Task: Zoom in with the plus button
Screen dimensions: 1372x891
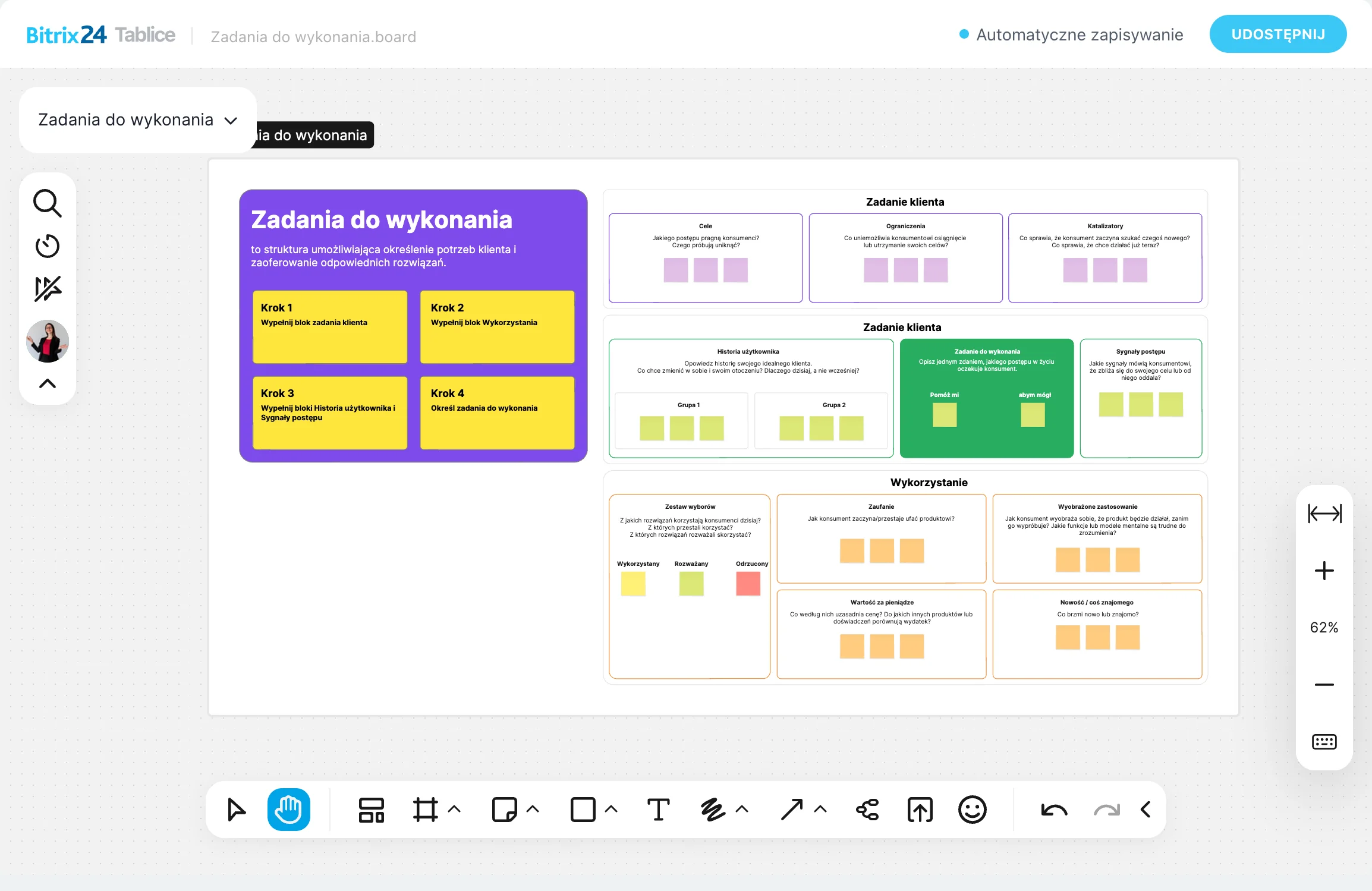Action: tap(1324, 571)
